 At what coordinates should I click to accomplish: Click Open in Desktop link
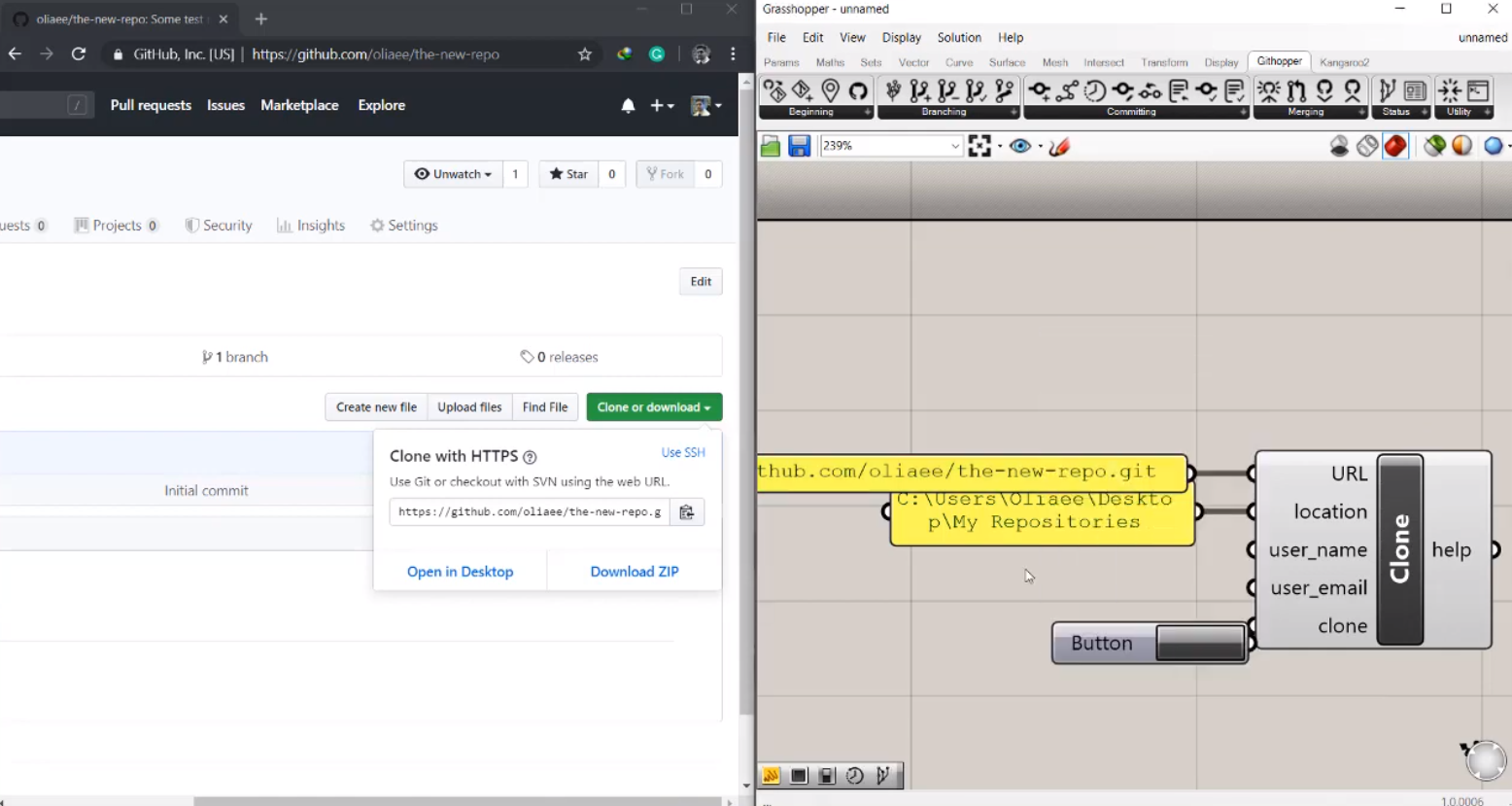pyautogui.click(x=460, y=572)
